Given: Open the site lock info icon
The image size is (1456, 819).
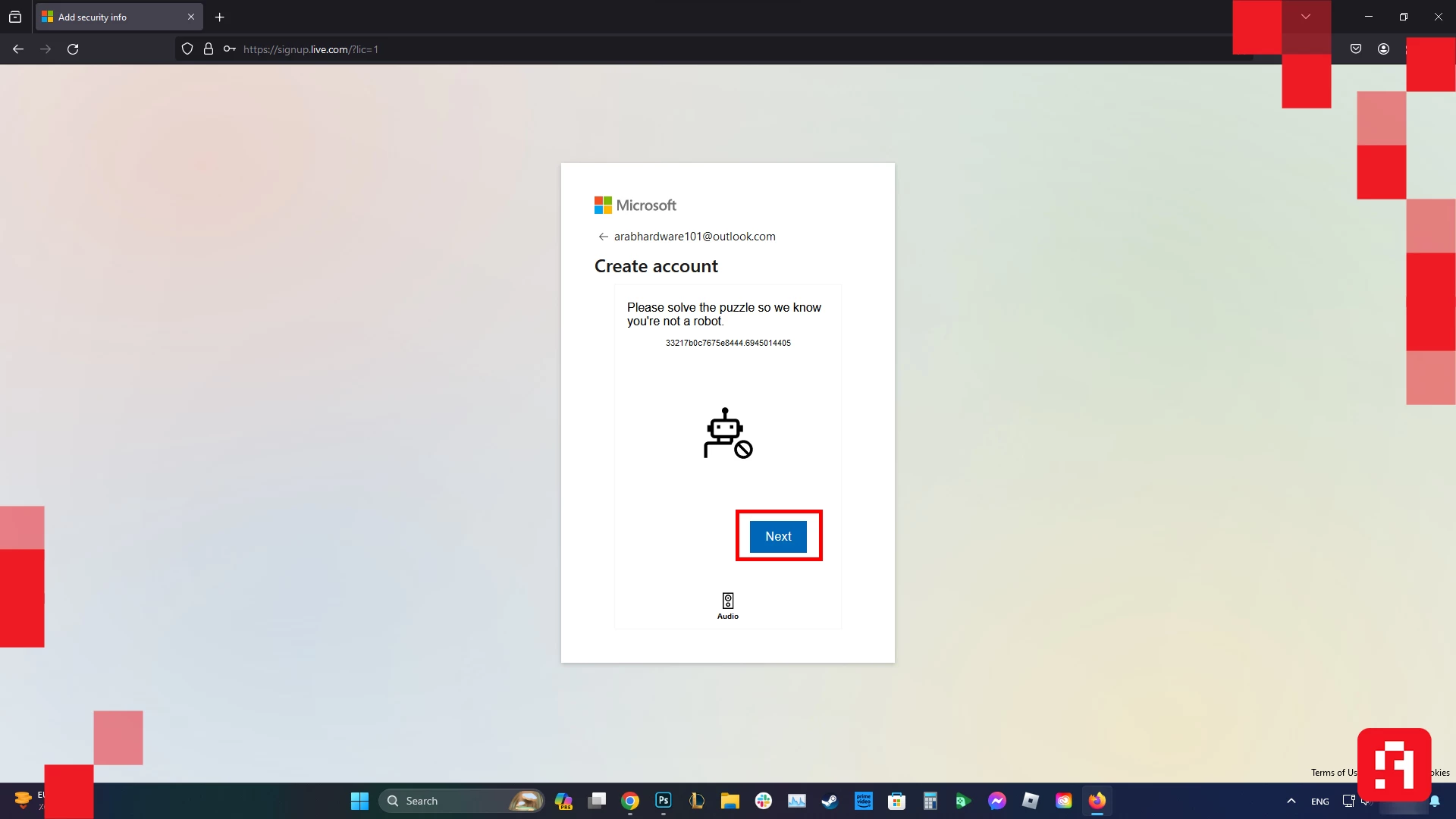Looking at the screenshot, I should [209, 49].
